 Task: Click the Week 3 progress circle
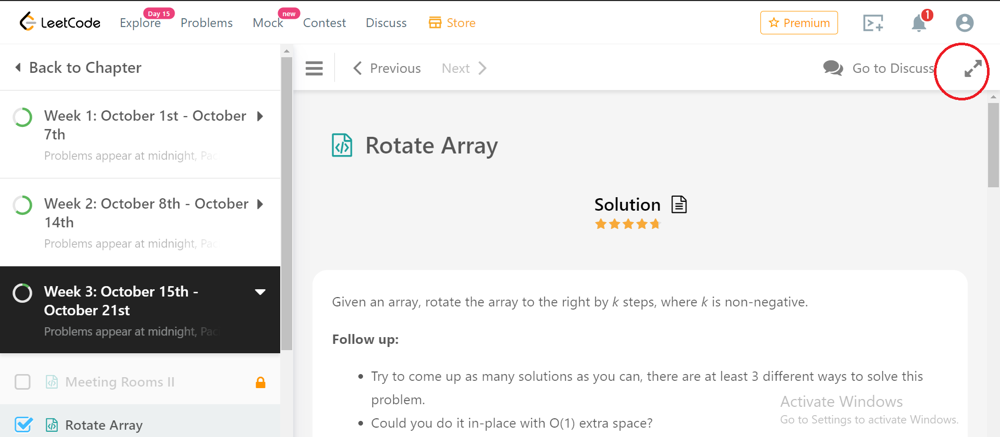point(22,293)
